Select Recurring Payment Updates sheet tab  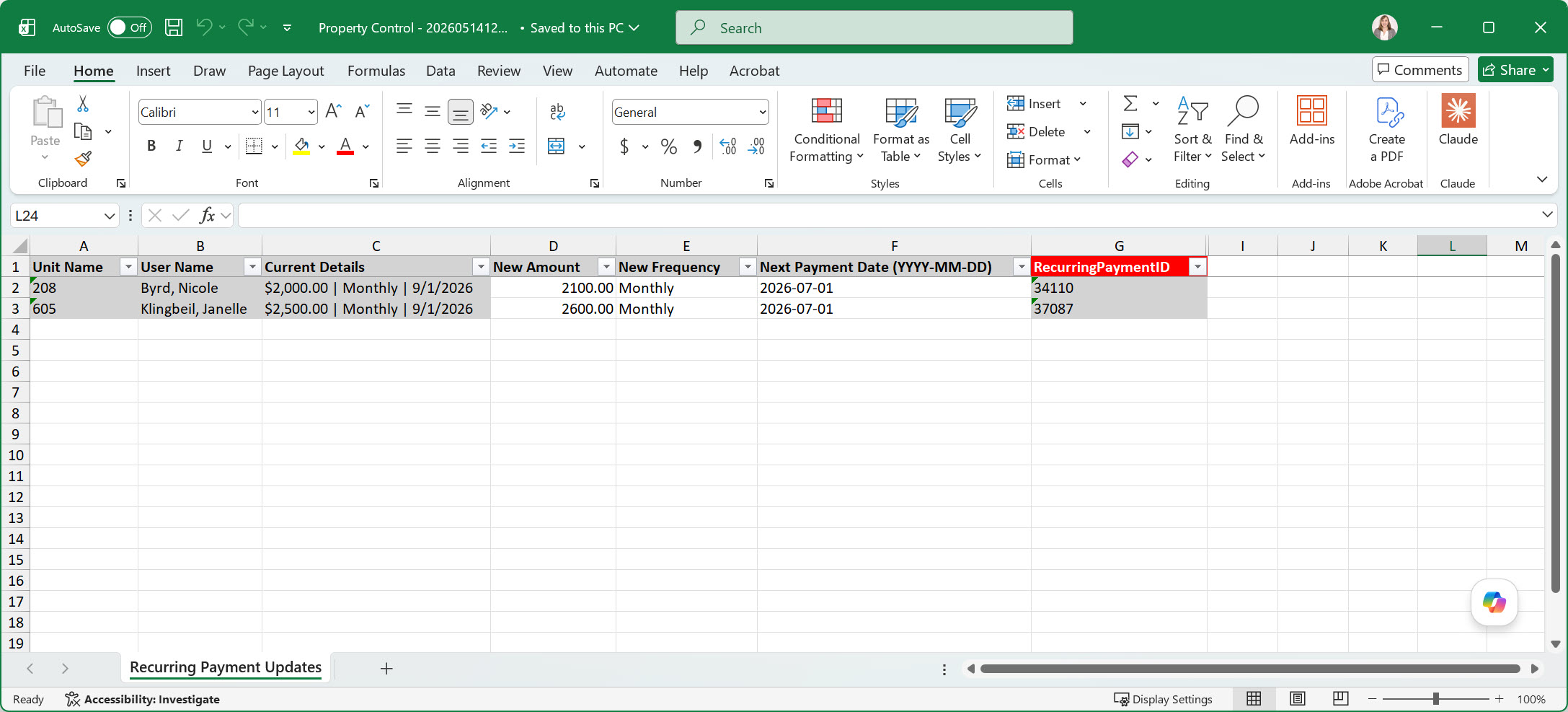[x=226, y=667]
